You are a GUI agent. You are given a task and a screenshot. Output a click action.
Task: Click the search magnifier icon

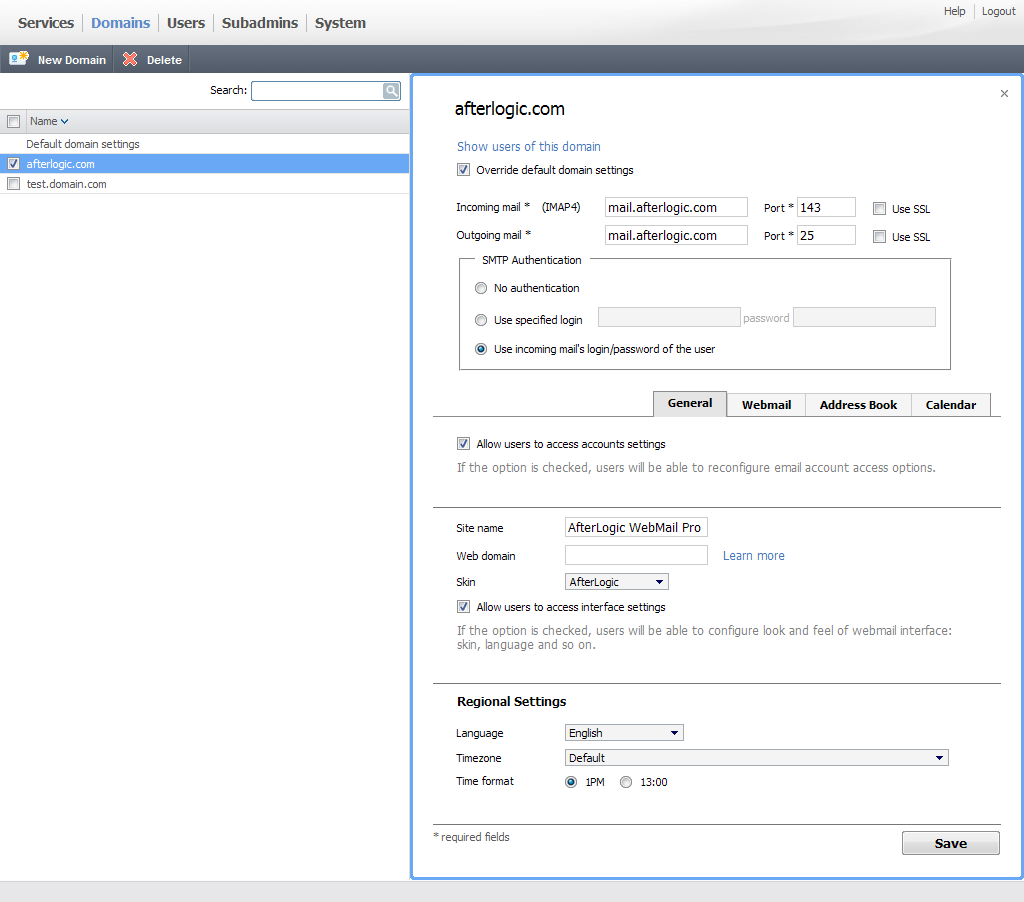tap(391, 91)
